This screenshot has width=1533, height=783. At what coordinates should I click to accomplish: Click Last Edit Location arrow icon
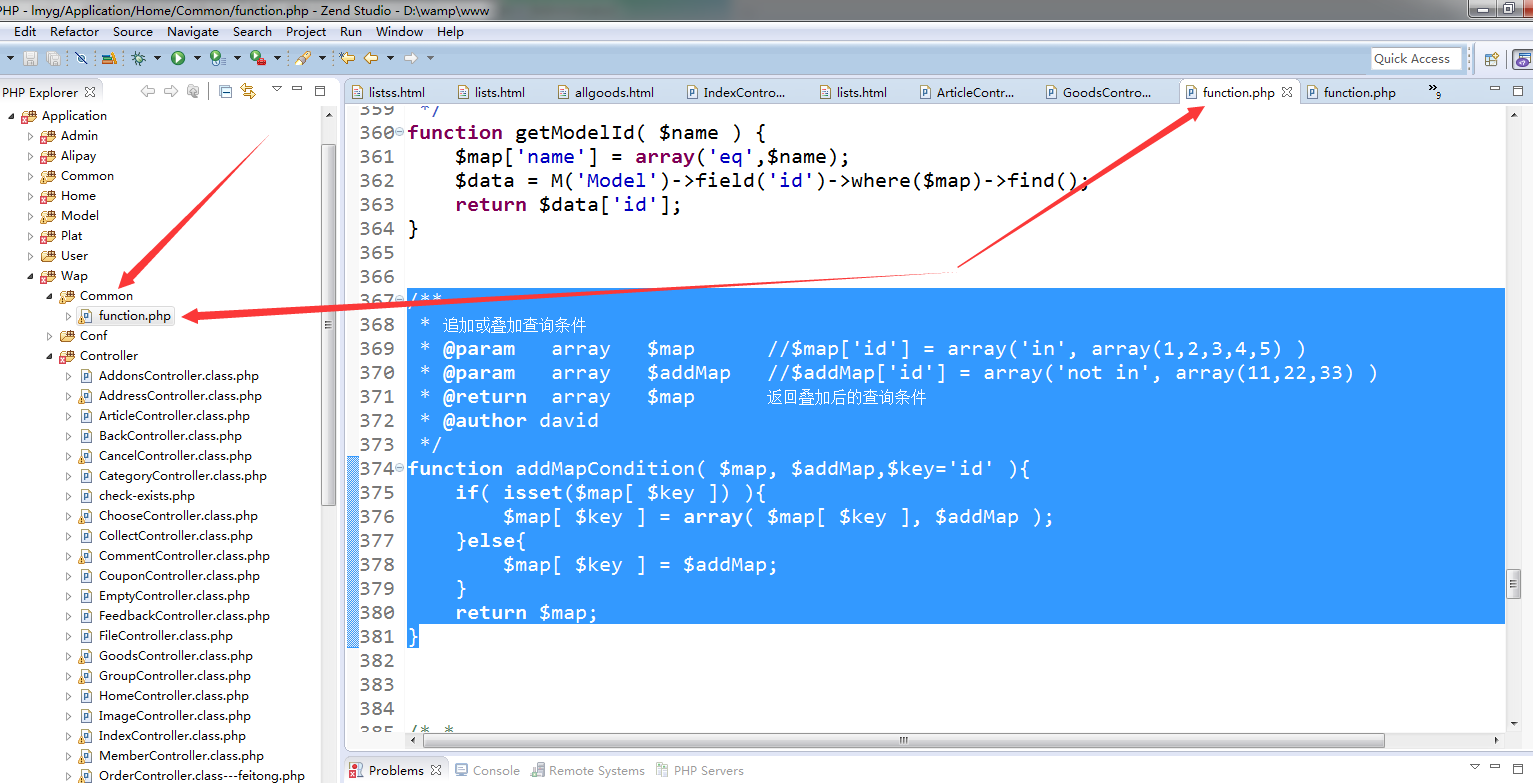(347, 58)
